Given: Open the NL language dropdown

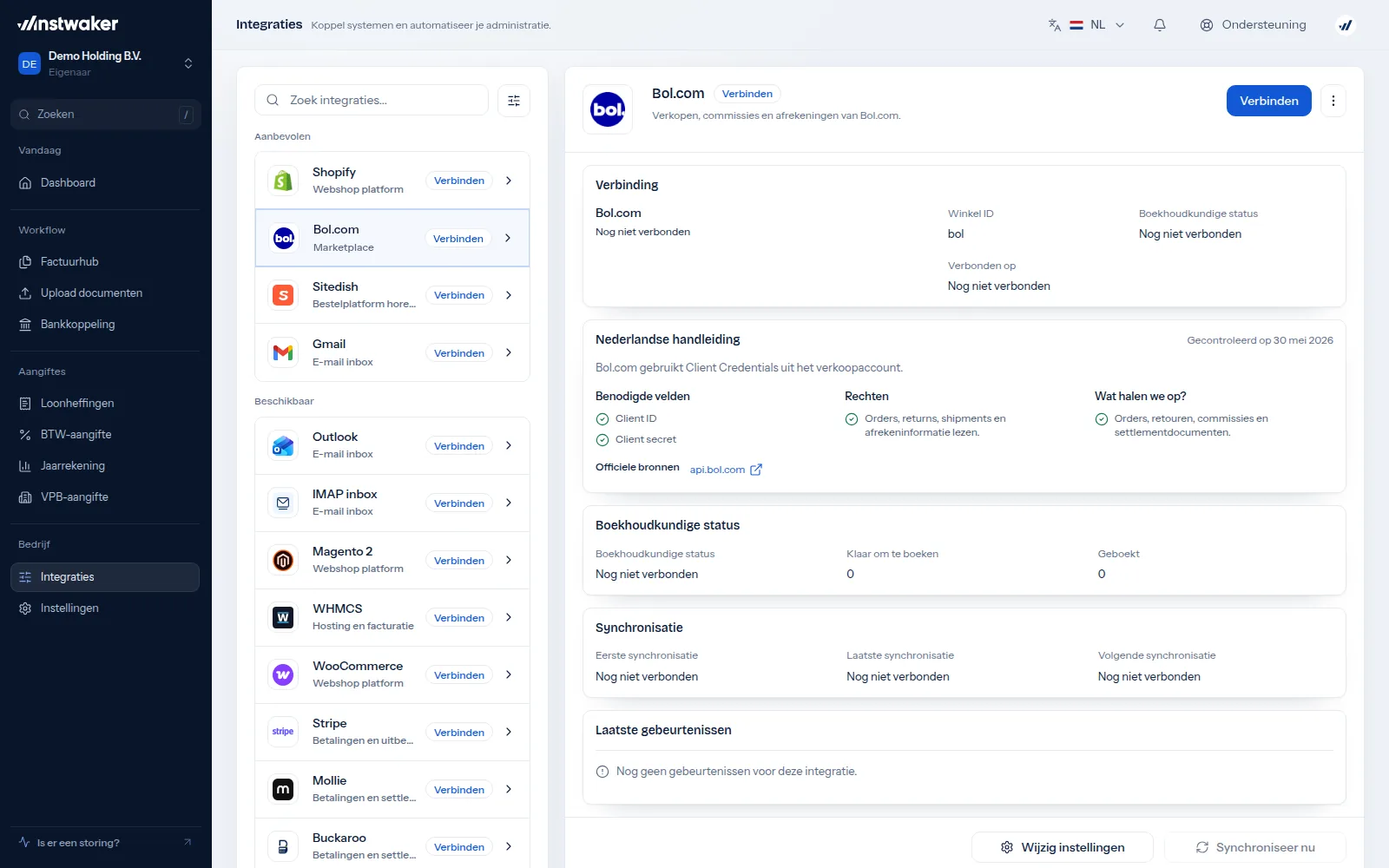Looking at the screenshot, I should [1096, 25].
